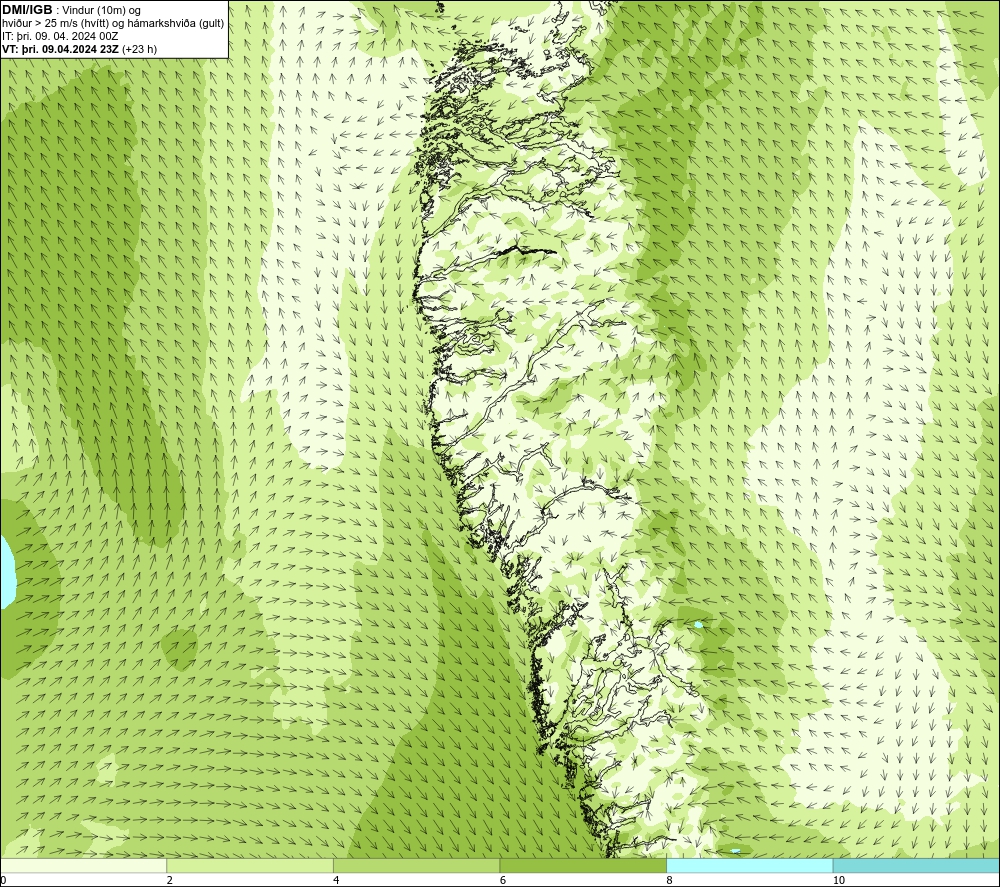This screenshot has width=1000, height=887.
Task: Click the small cyan wind spot inland southeast
Action: click(x=699, y=625)
